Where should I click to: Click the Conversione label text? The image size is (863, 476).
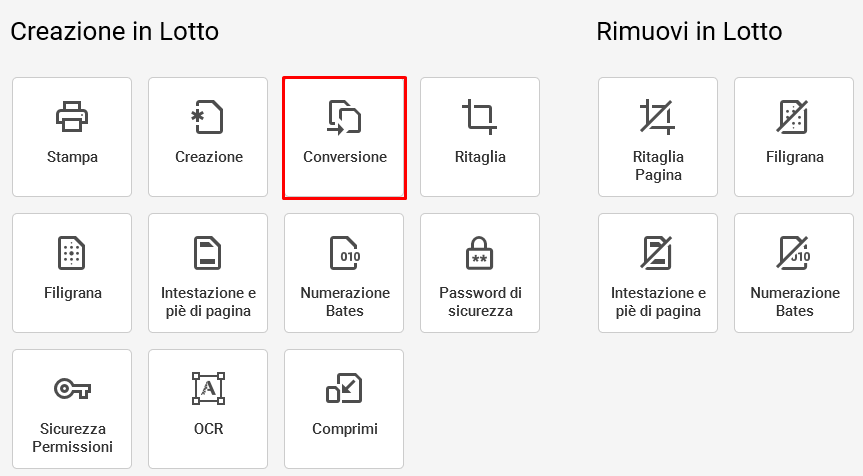pyautogui.click(x=345, y=157)
